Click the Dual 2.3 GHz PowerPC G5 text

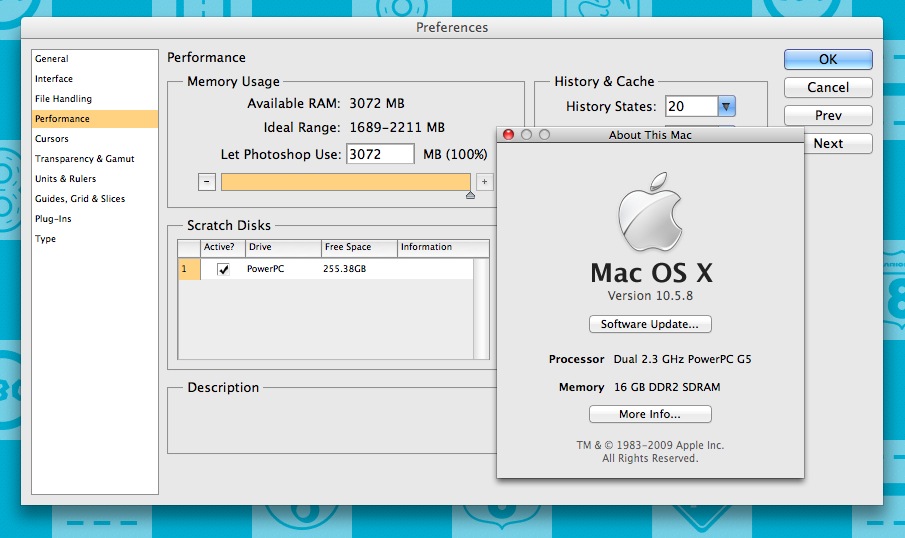click(682, 360)
